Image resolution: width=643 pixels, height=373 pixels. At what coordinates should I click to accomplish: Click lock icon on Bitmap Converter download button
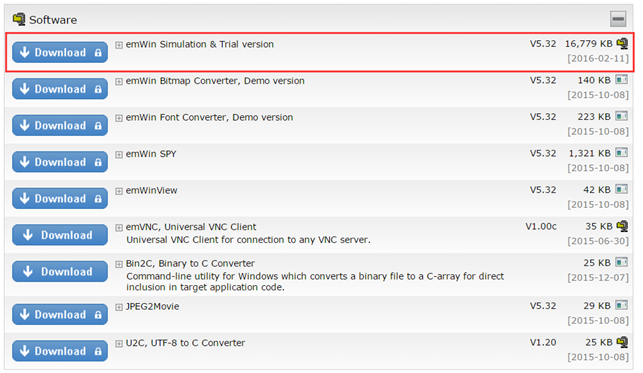98,89
